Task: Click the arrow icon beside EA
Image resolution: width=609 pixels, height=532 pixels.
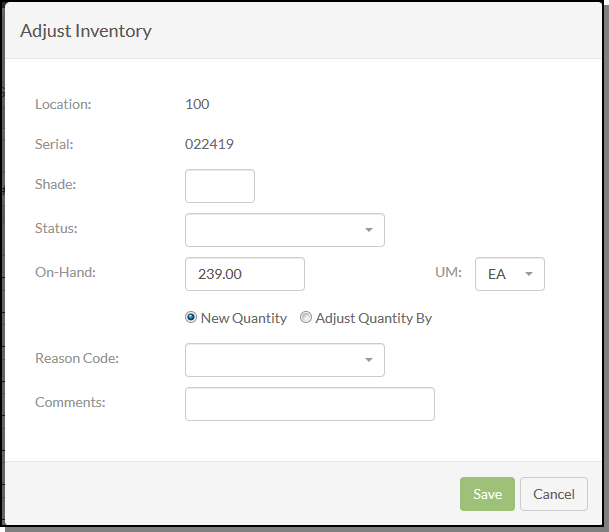Action: 529,274
